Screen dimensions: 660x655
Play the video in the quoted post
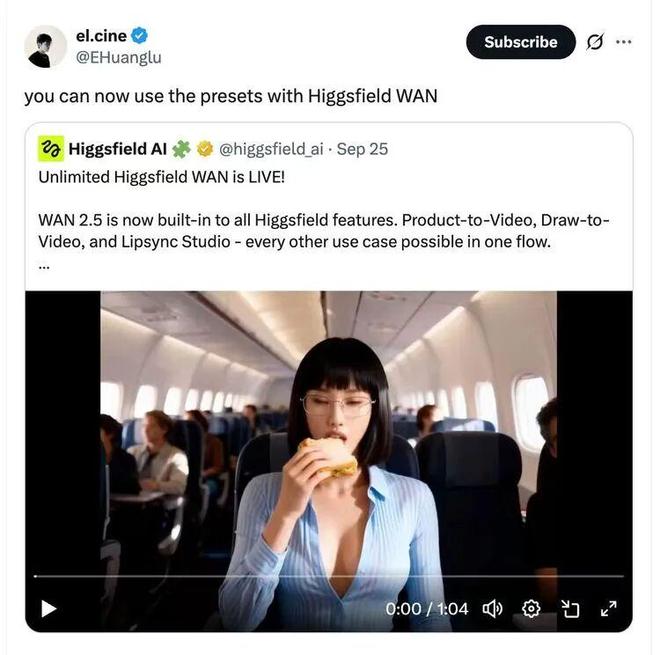[48, 608]
